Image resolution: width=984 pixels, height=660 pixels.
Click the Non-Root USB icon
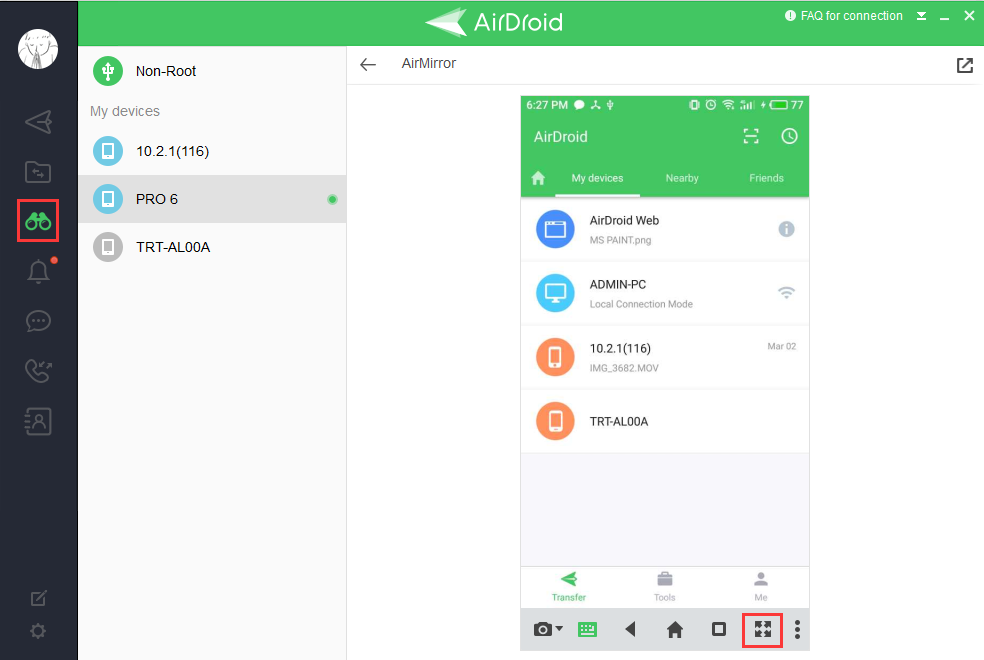pyautogui.click(x=108, y=71)
